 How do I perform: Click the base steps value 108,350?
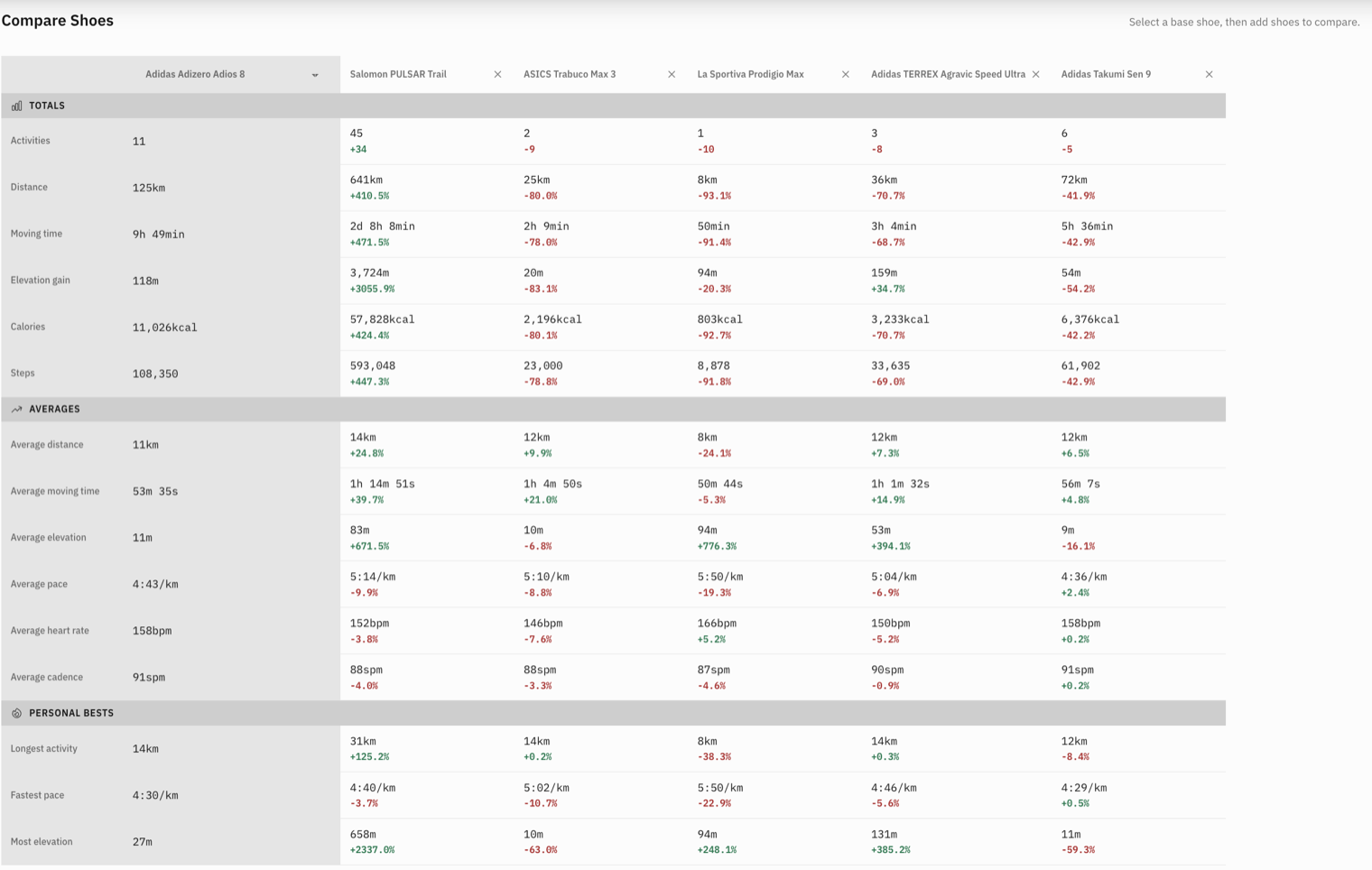coord(155,374)
